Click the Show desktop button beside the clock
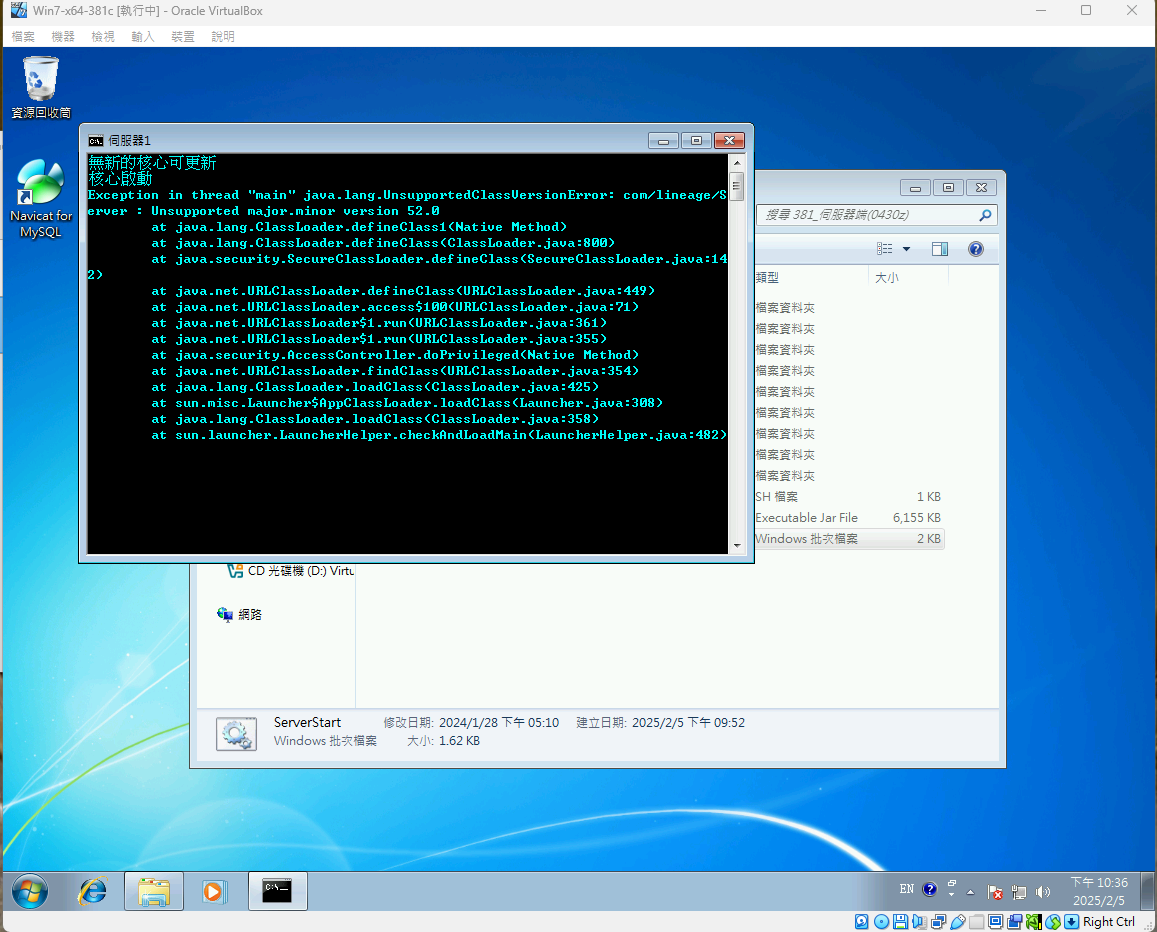 tap(1147, 891)
